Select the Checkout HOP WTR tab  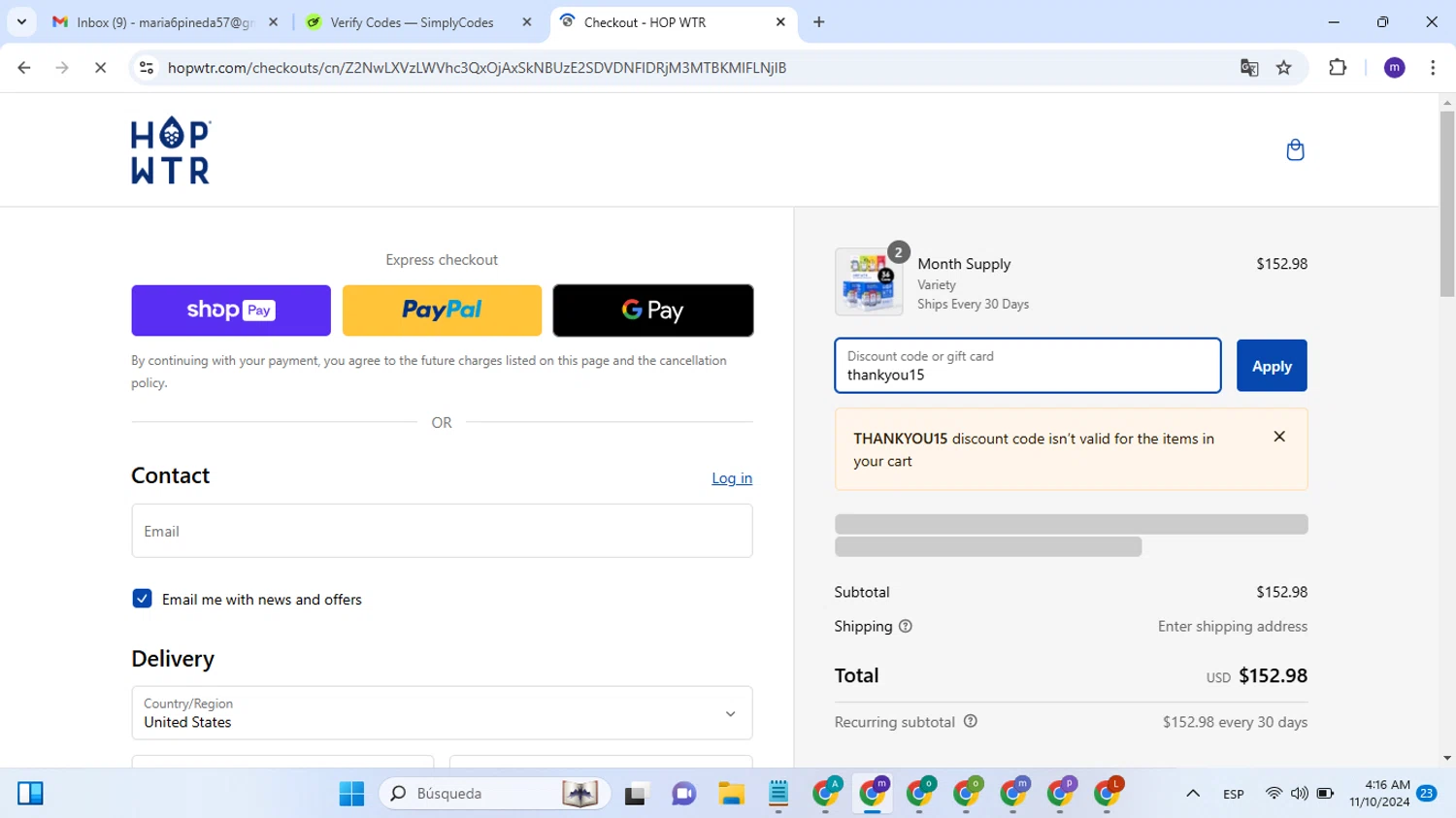tap(674, 21)
